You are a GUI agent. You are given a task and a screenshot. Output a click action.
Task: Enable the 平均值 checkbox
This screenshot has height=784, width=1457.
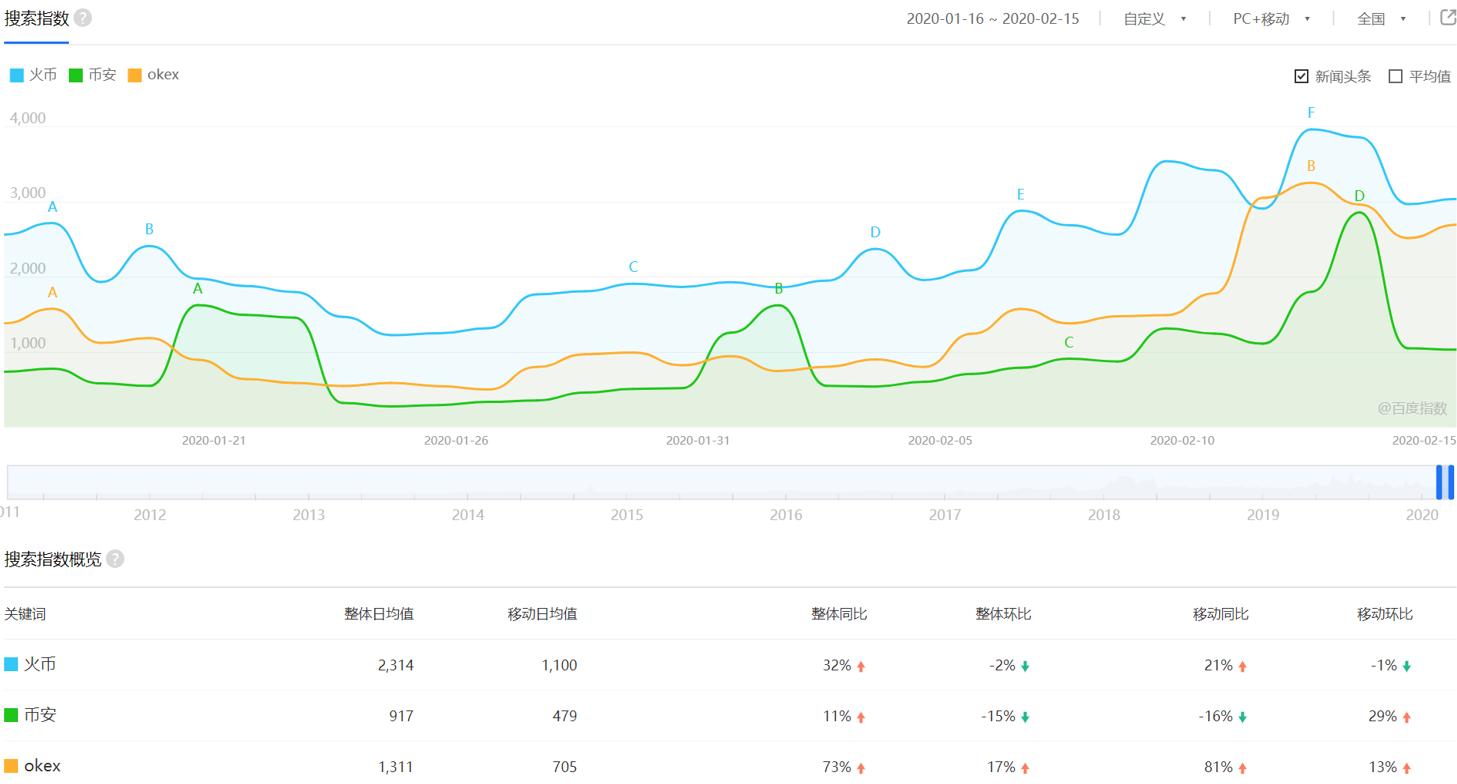pos(1395,76)
